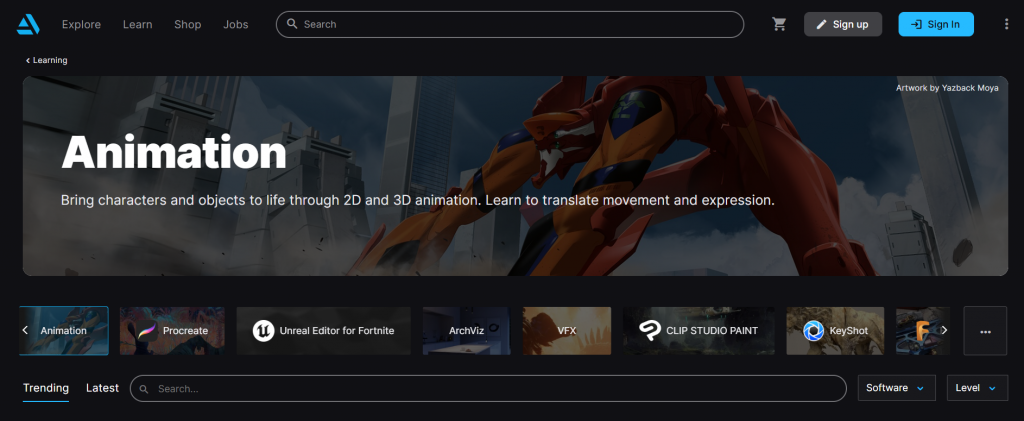The height and width of the screenshot is (421, 1024).
Task: Expand the Level filter dropdown
Action: [977, 388]
